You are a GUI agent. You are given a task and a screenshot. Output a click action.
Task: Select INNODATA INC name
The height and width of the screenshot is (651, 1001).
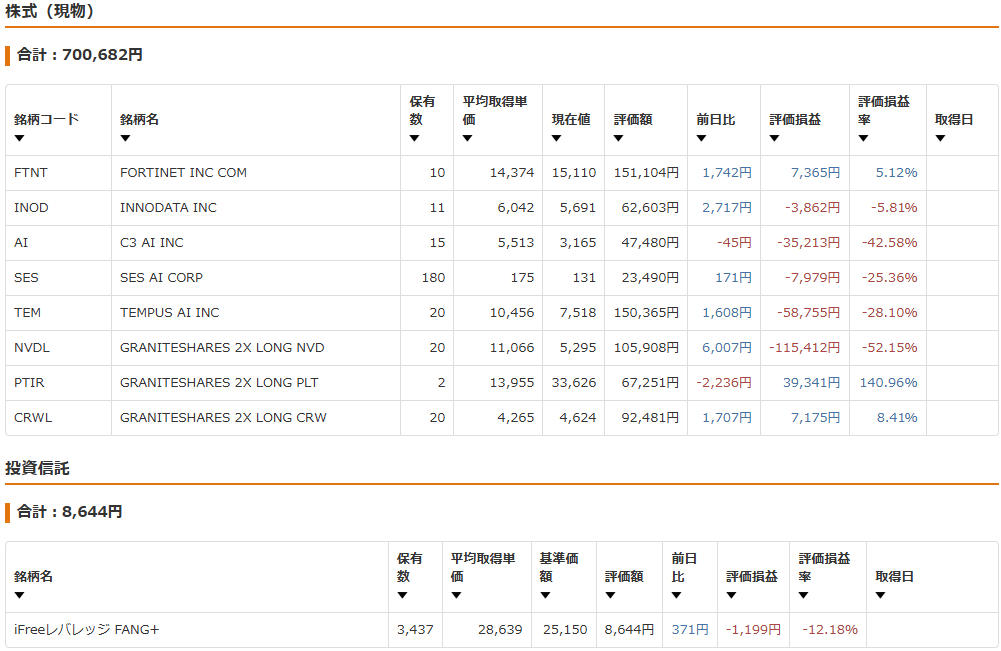169,207
